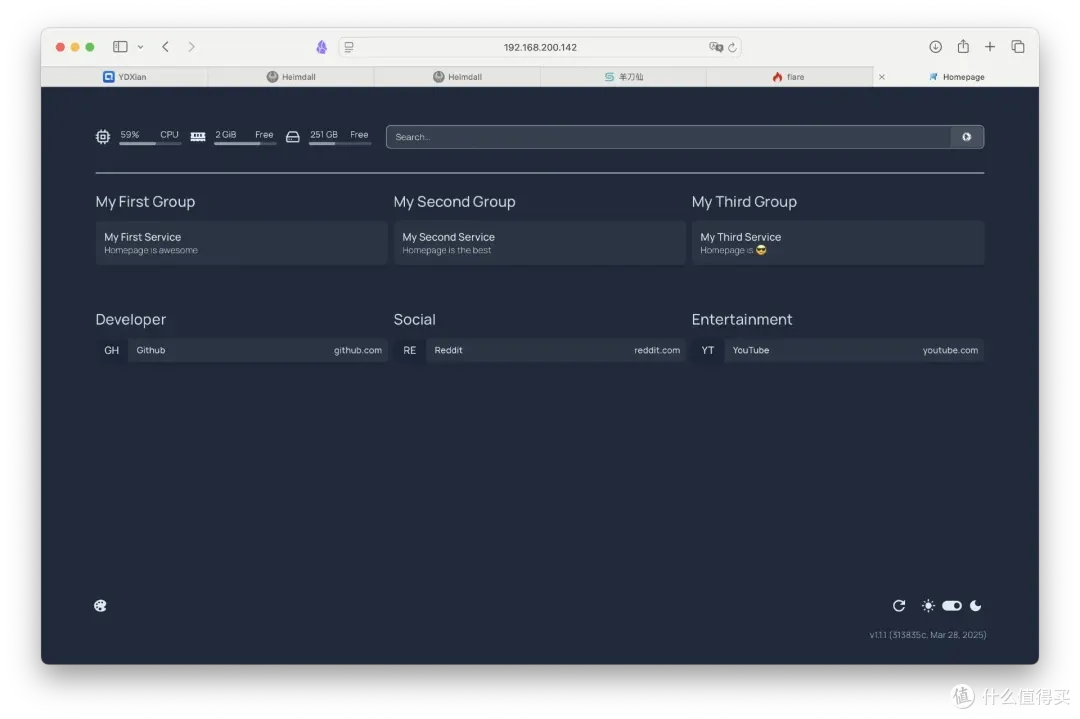Click the sun light-mode icon
The image size is (1080, 719).
[x=928, y=605]
